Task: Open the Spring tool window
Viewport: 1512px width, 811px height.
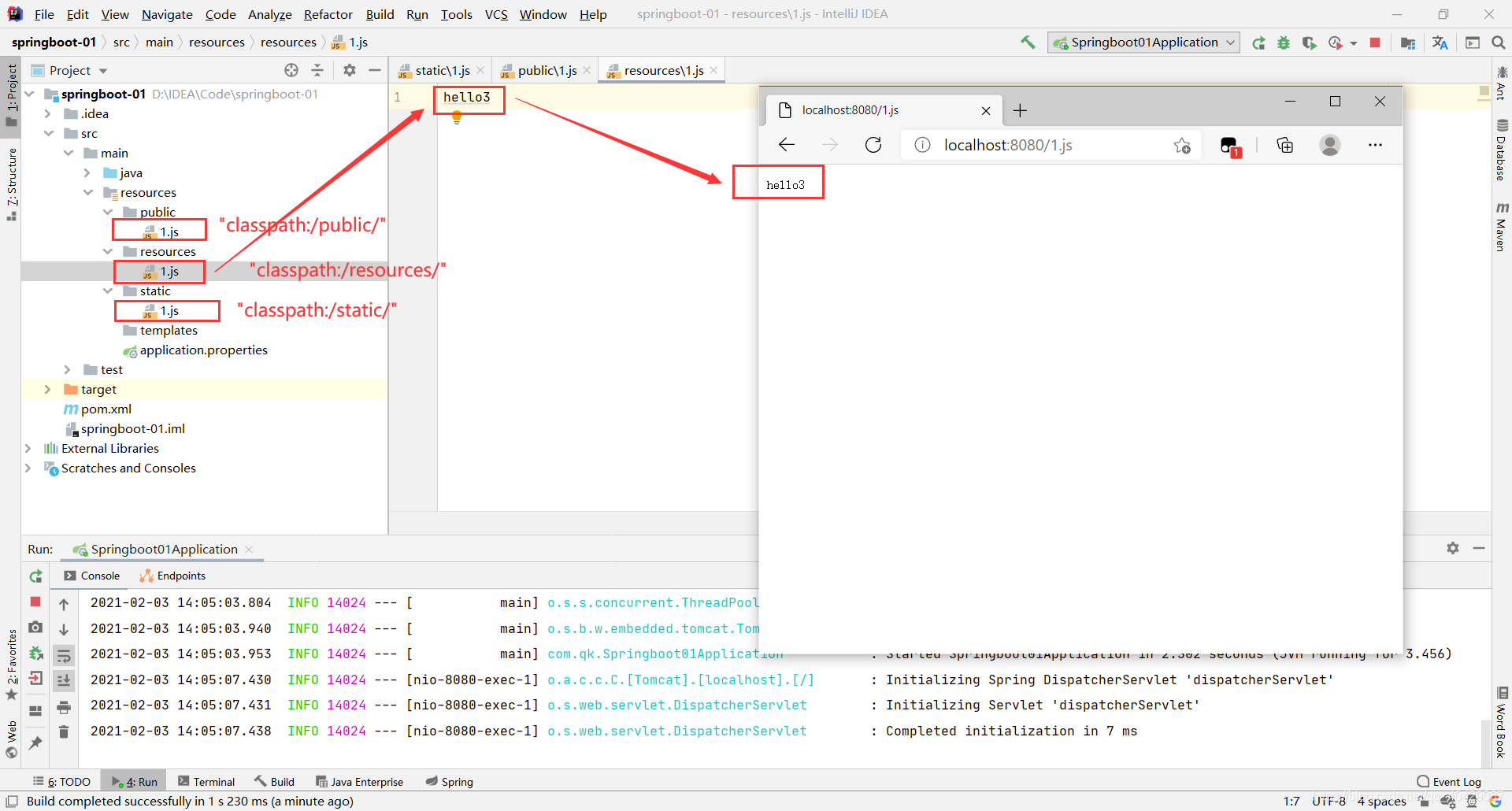Action: click(x=450, y=781)
